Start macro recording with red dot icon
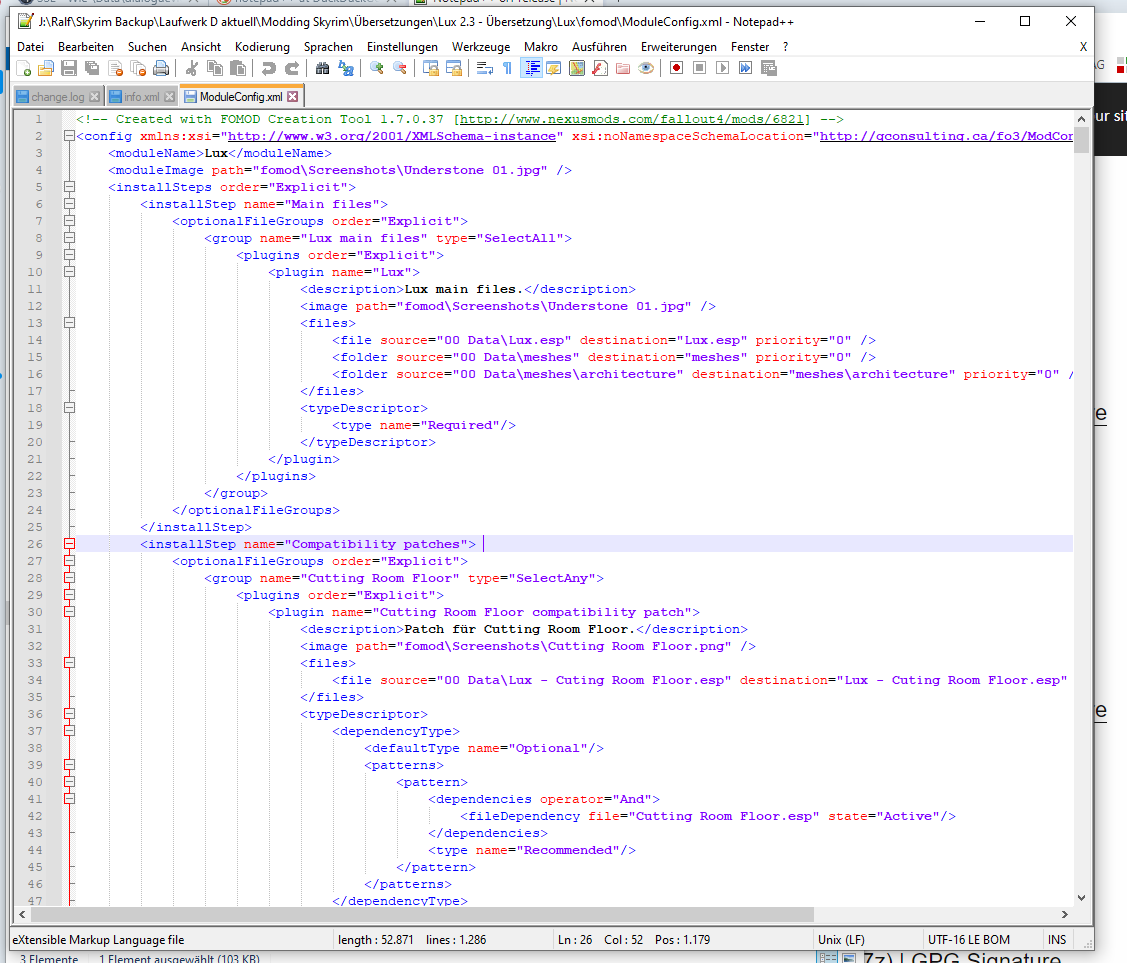Image resolution: width=1127 pixels, height=963 pixels. coord(676,68)
